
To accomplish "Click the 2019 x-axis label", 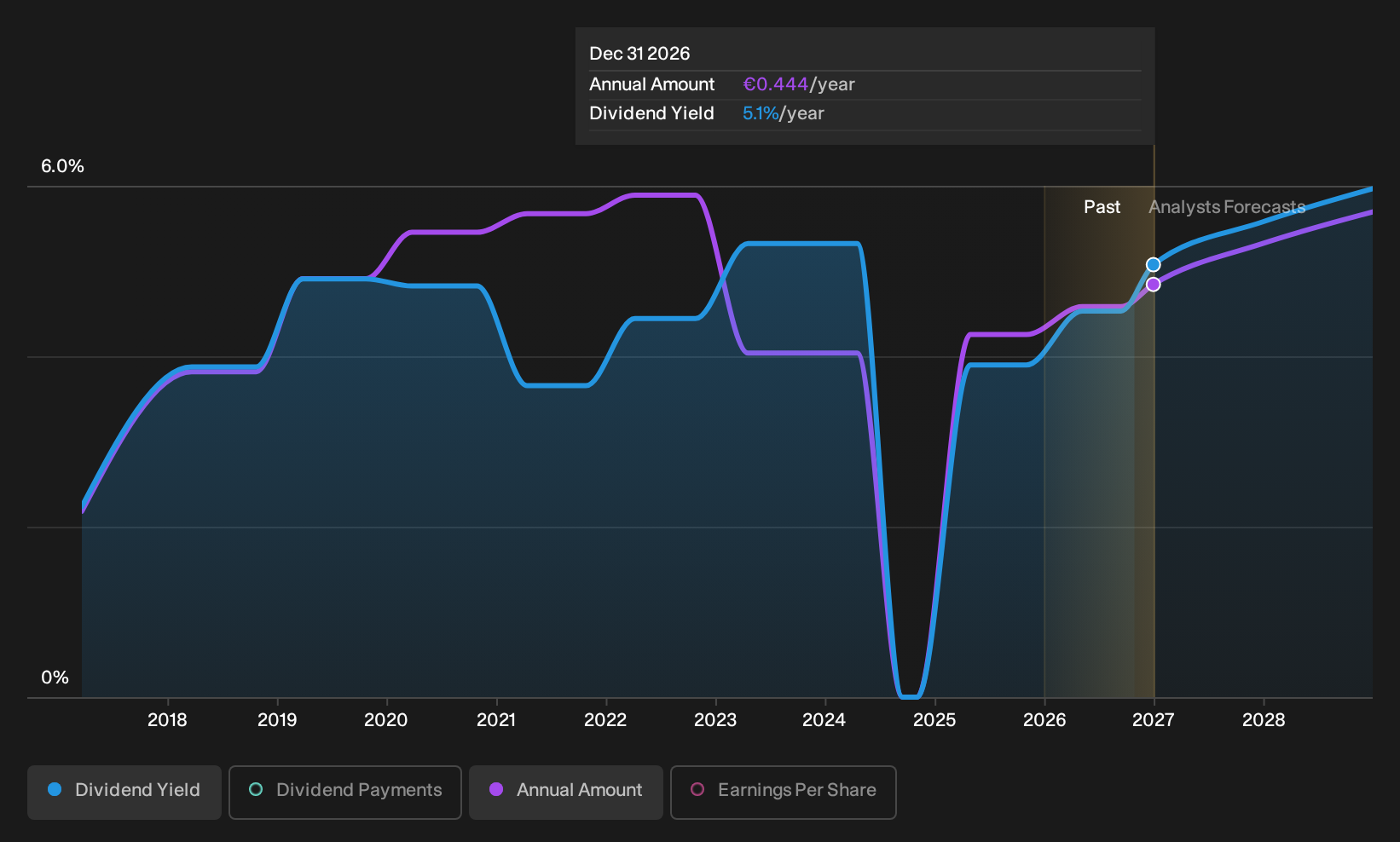I will (x=277, y=720).
